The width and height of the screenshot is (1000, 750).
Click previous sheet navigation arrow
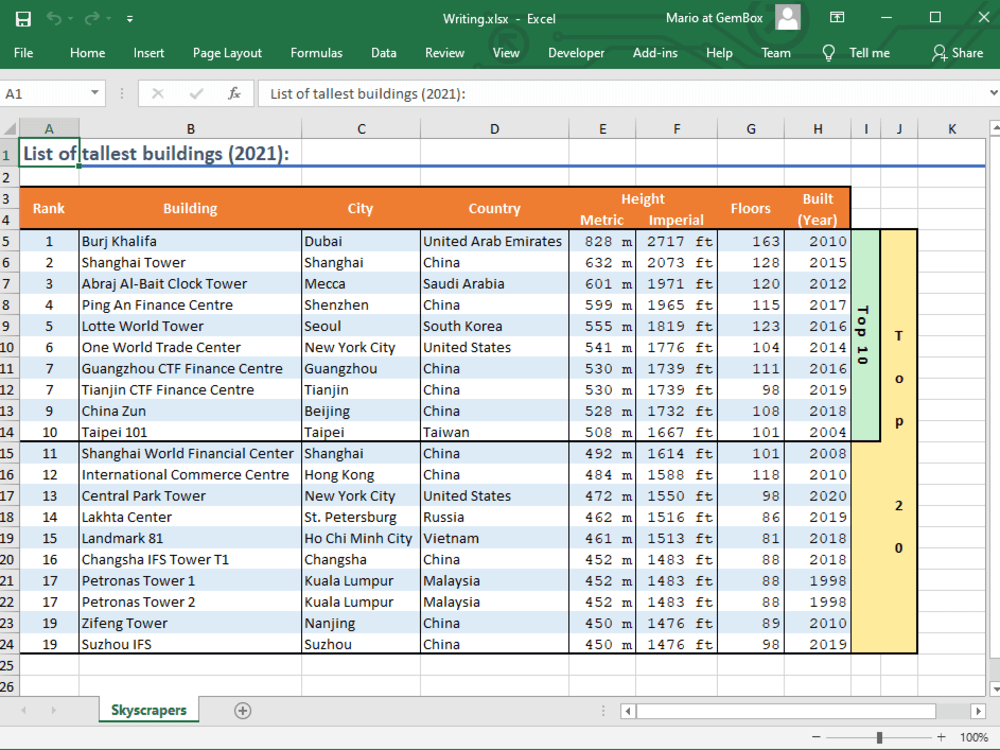24,710
